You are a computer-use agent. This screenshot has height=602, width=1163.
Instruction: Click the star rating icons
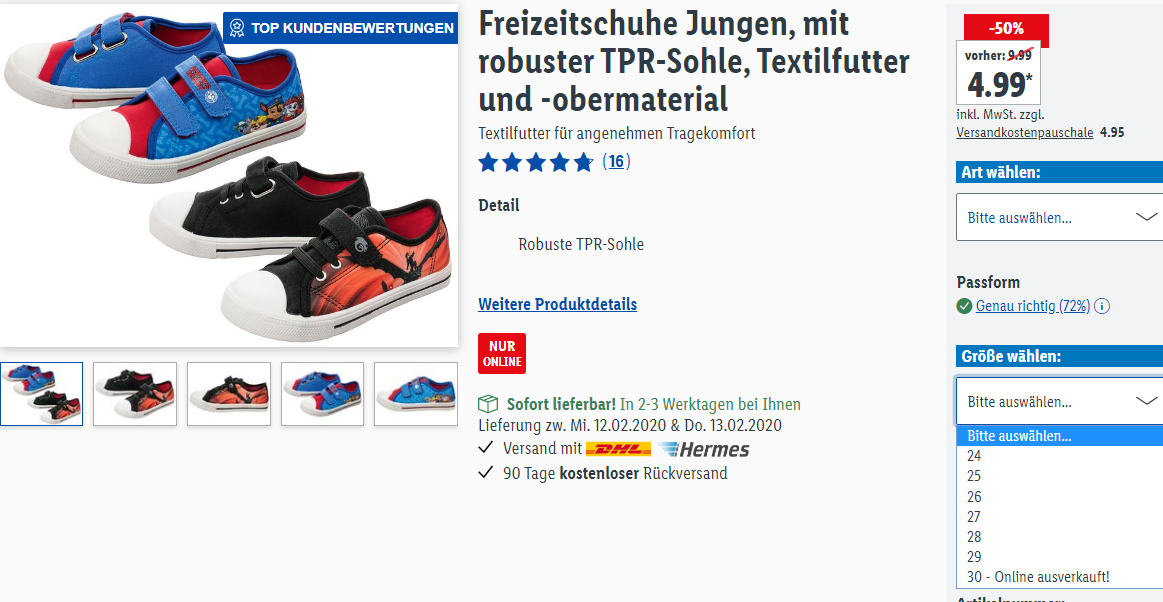536,162
